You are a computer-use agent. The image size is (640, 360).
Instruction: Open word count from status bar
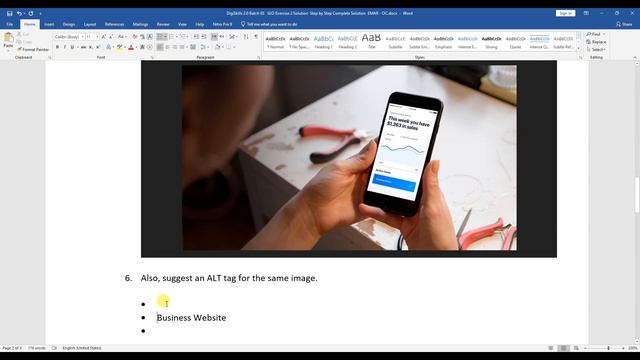37,348
